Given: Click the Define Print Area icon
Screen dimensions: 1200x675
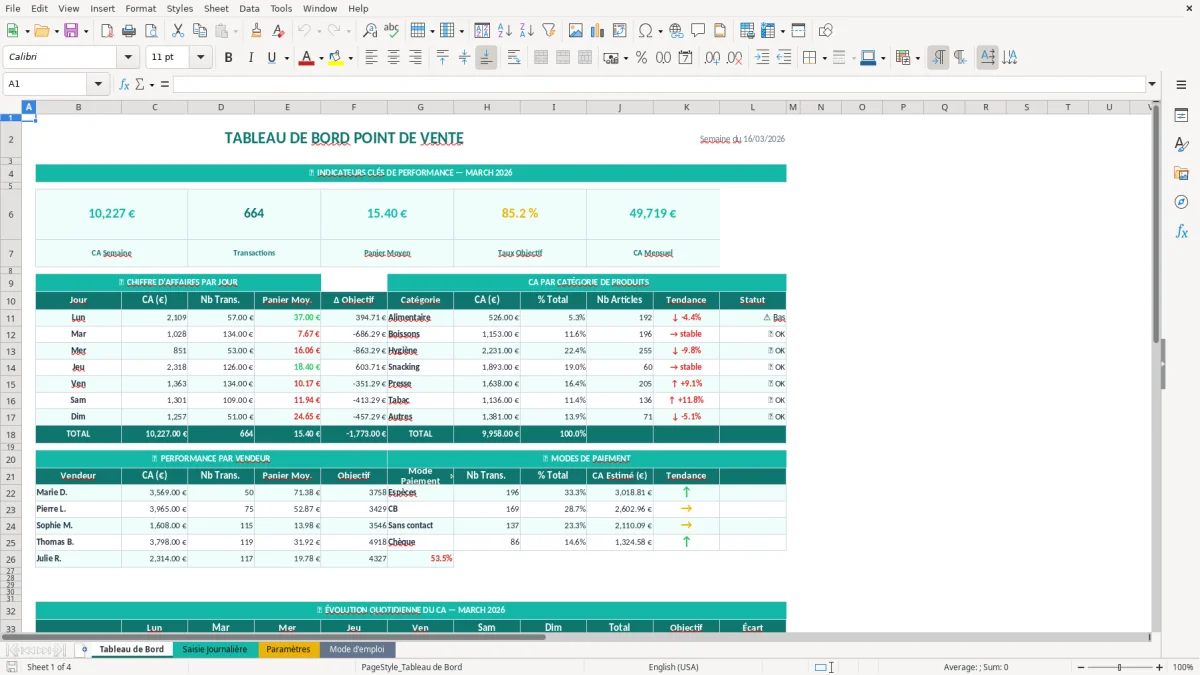Looking at the screenshot, I should pyautogui.click(x=747, y=31).
